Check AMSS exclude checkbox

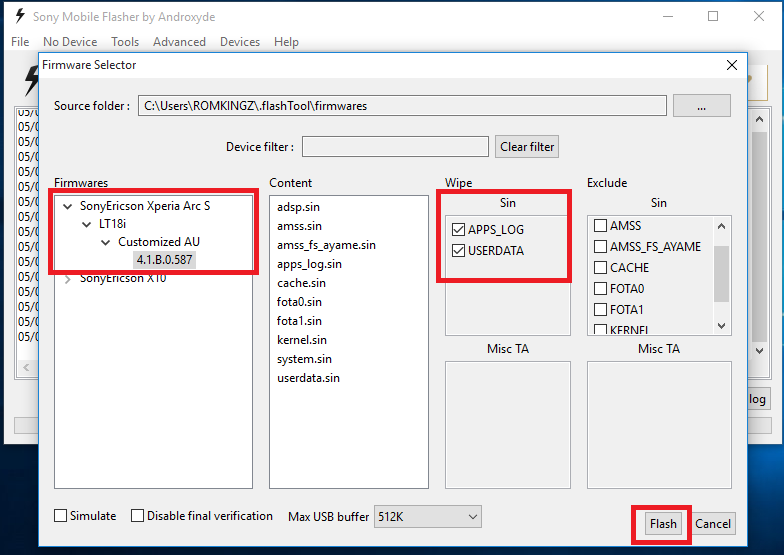point(600,226)
